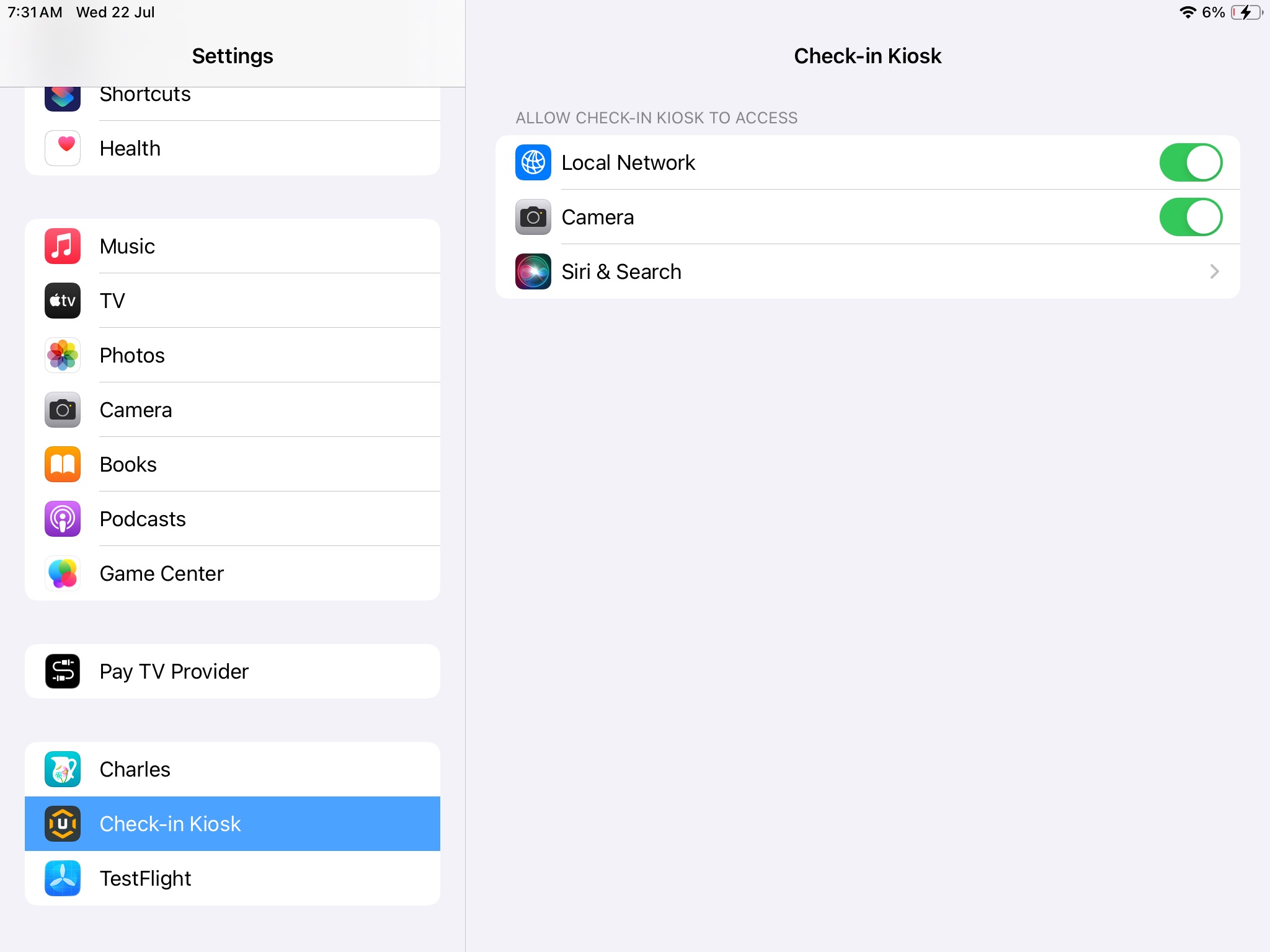Tap the Wi-Fi status icon
1270x952 pixels.
click(x=1188, y=12)
